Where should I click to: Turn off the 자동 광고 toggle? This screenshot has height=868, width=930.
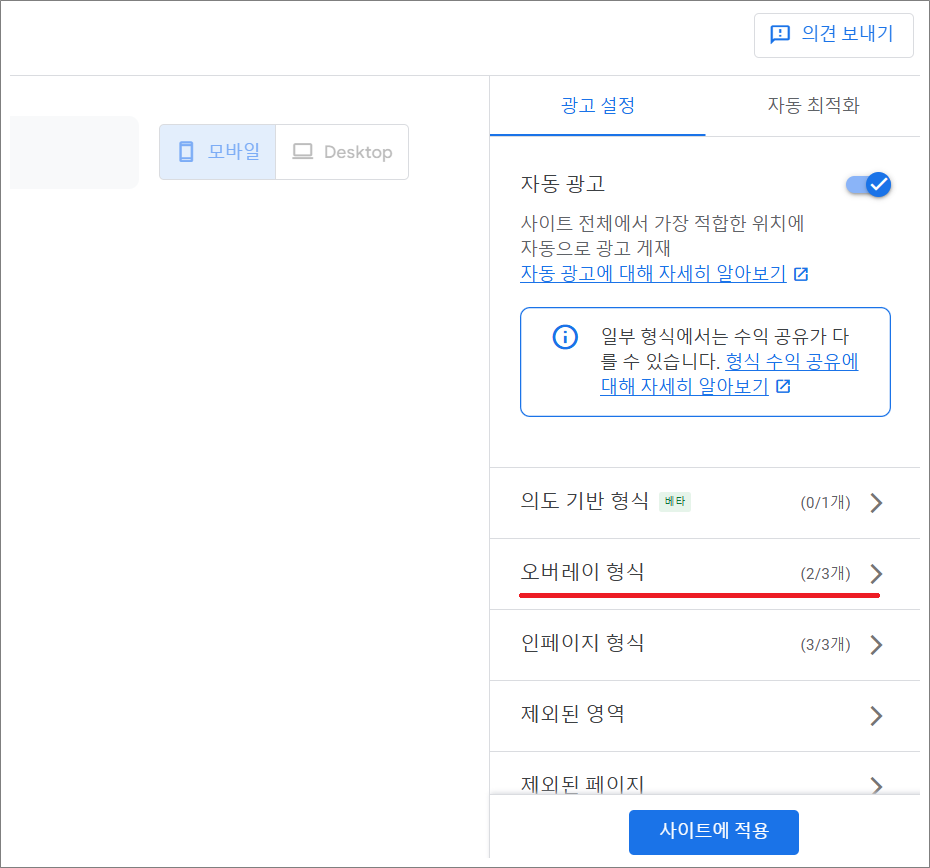point(868,185)
